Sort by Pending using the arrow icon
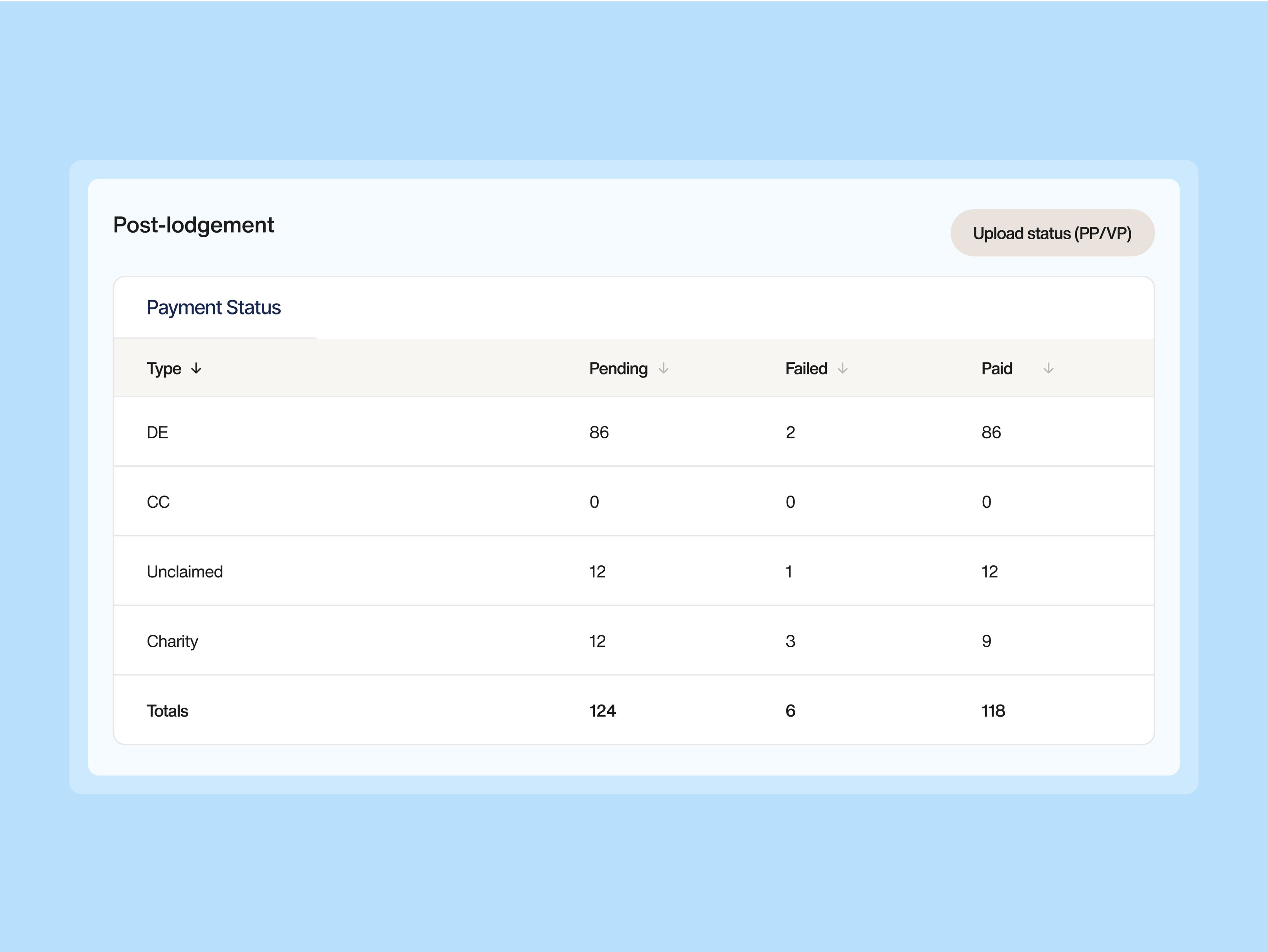The height and width of the screenshot is (952, 1268). [x=663, y=368]
